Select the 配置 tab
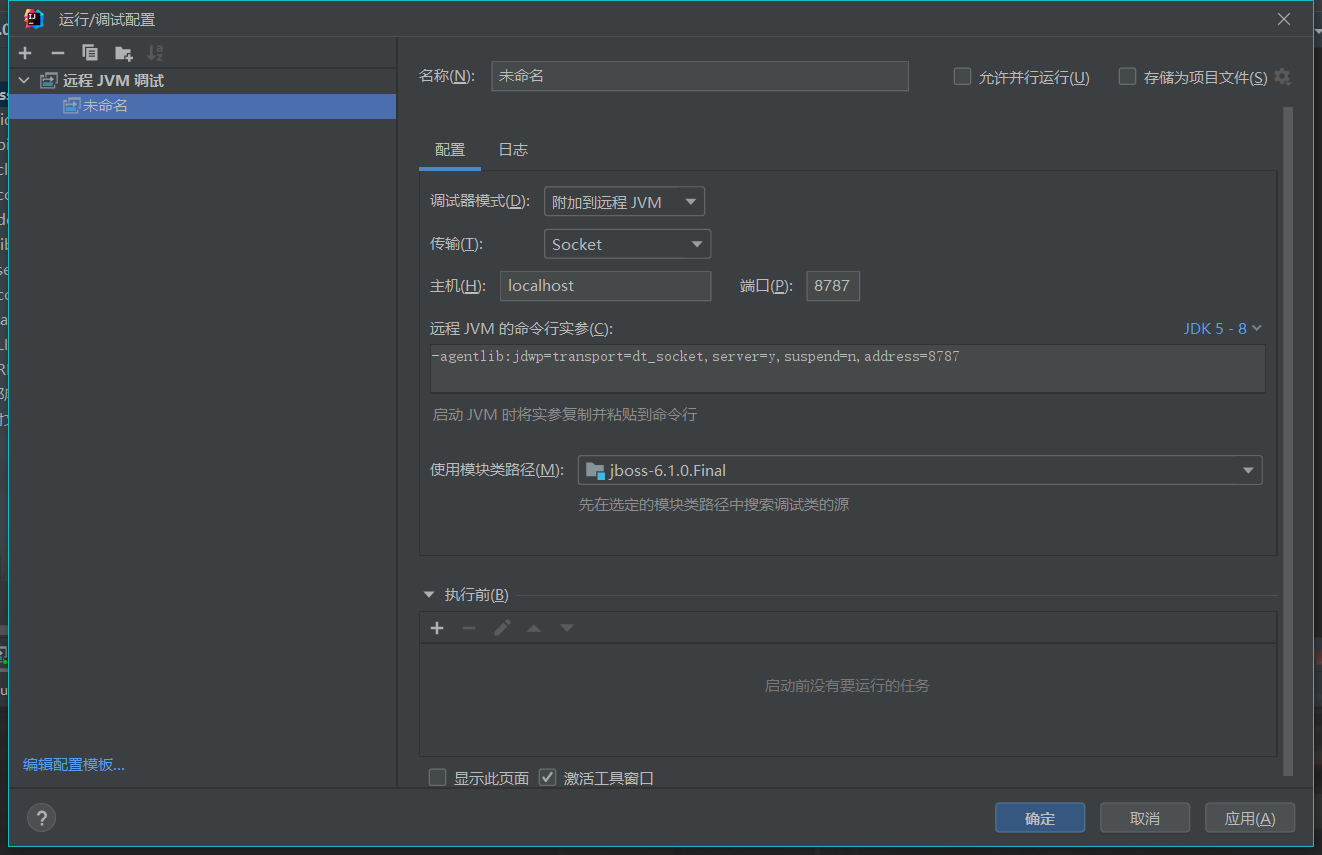Screen dimensions: 1322x855 (450, 149)
